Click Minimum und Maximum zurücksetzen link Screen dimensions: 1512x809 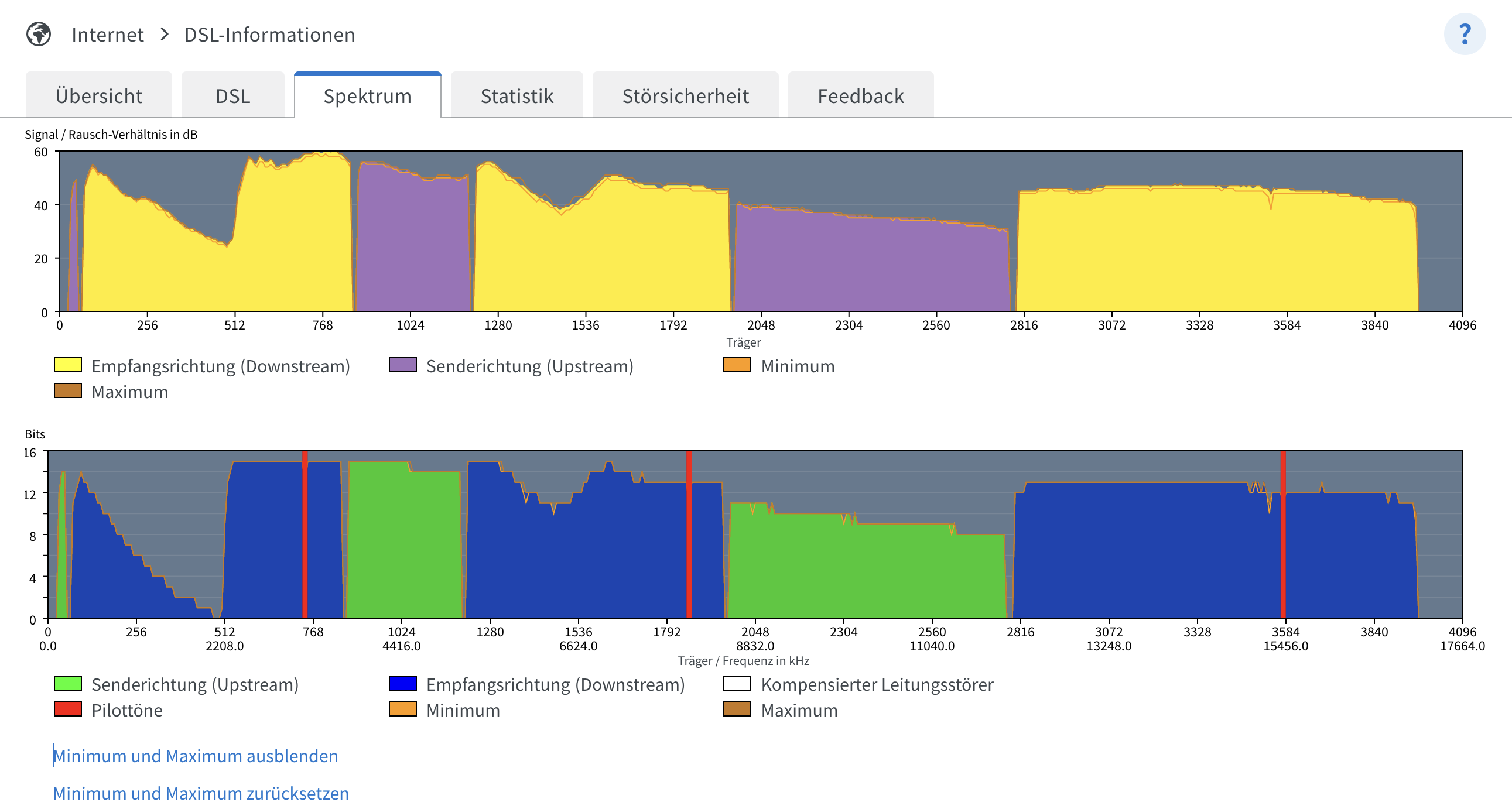point(201,793)
